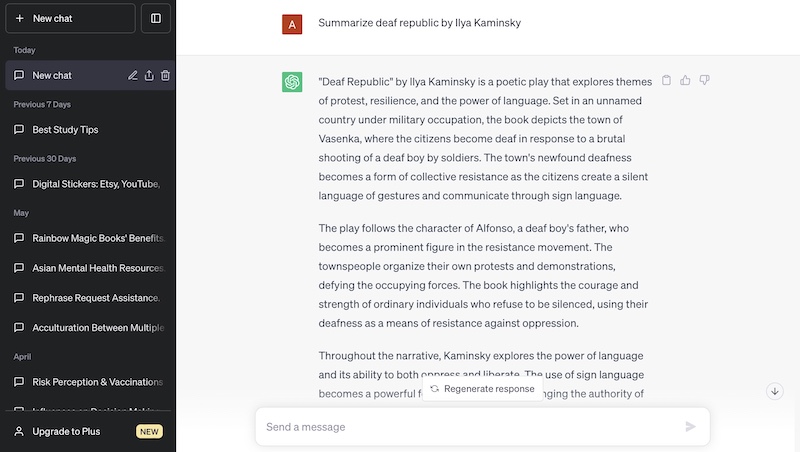
Task: Open Digital Stickers chat
Action: pyautogui.click(x=95, y=184)
